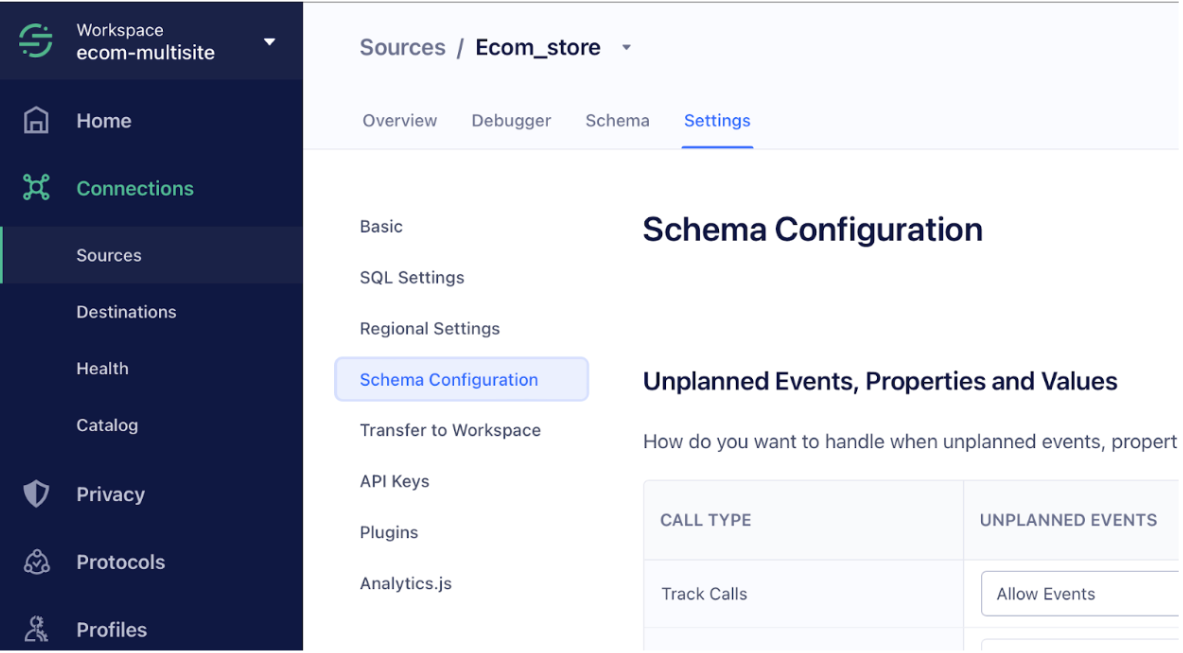Open API Keys settings
This screenshot has width=1183, height=653.
(x=395, y=481)
